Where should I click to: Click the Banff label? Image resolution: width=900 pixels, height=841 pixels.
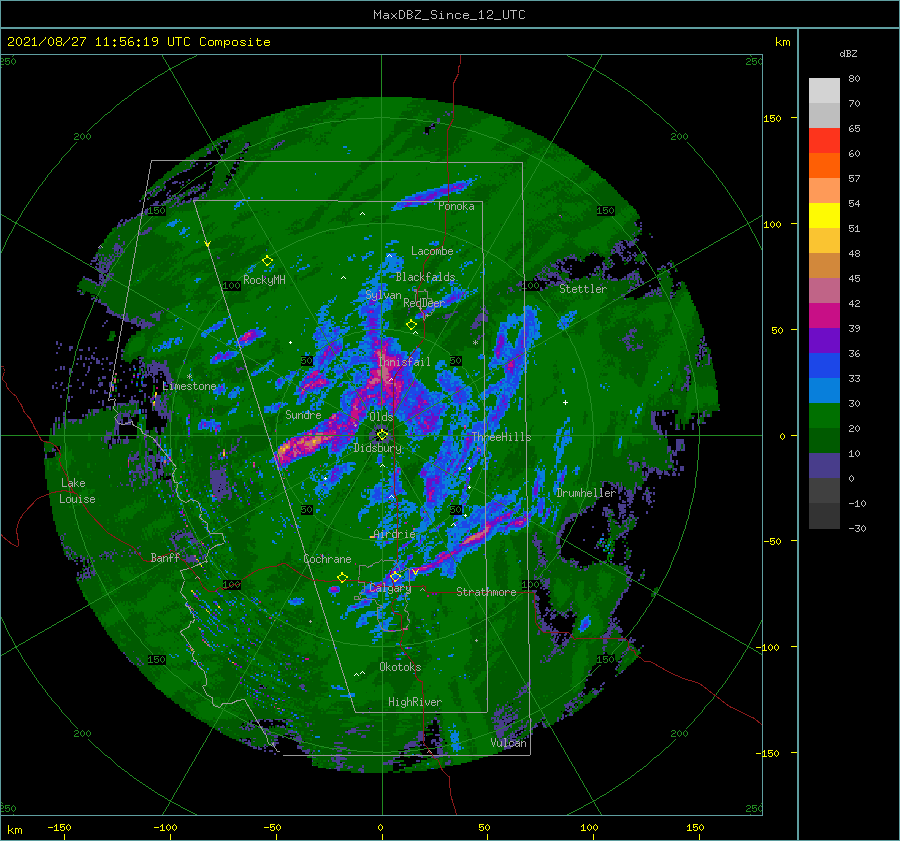point(165,557)
